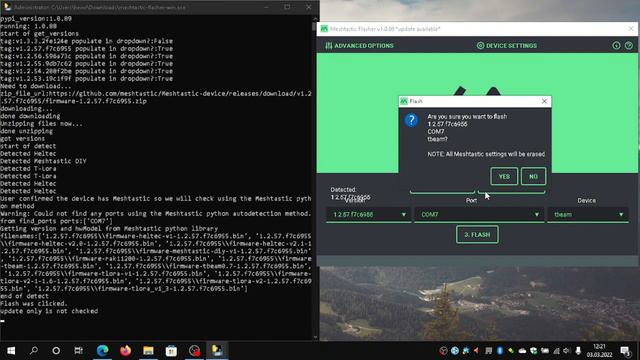
Task: Open File Explorer from taskbar
Action: point(148,351)
